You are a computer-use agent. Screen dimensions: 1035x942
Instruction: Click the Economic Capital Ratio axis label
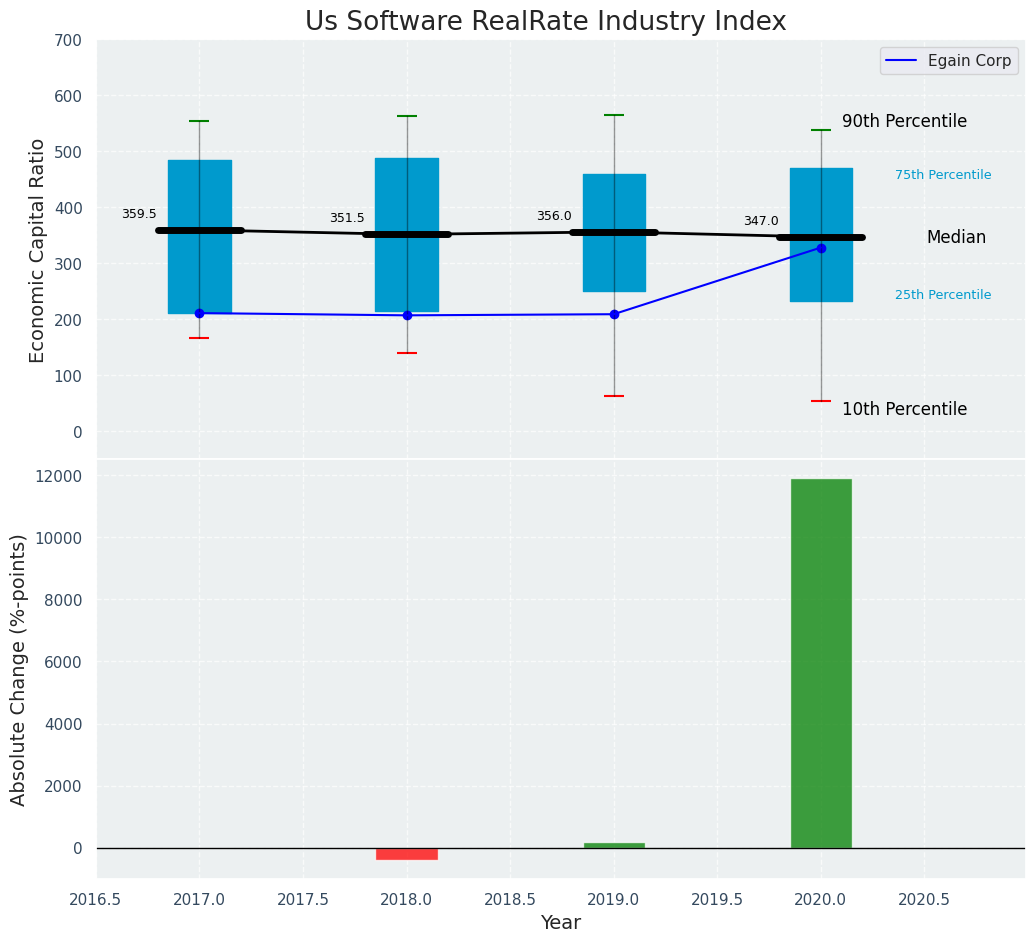pos(38,250)
